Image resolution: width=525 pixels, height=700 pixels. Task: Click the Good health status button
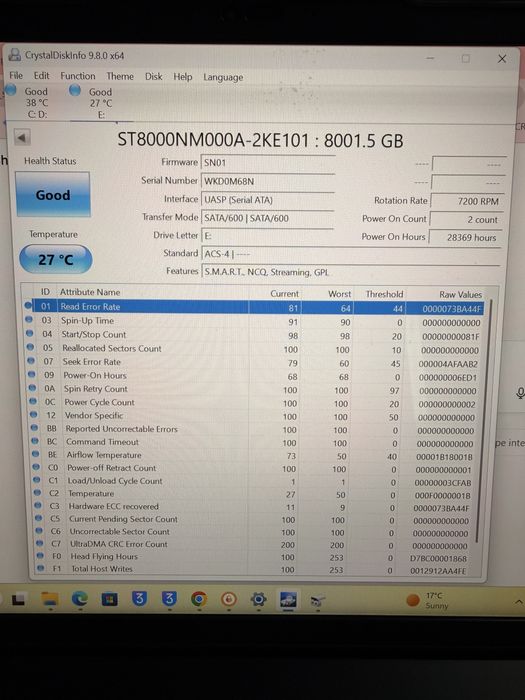[53, 195]
